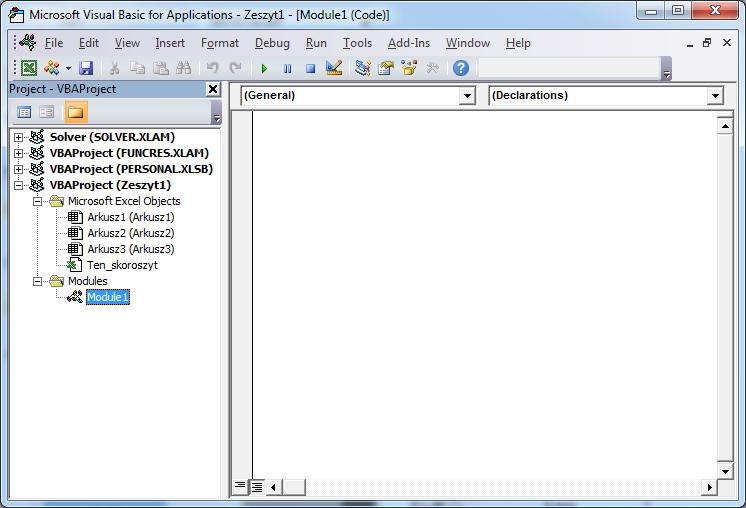Screen dimensions: 746x508
Task: Switch to Procedure View button
Action: pyautogui.click(x=240, y=486)
